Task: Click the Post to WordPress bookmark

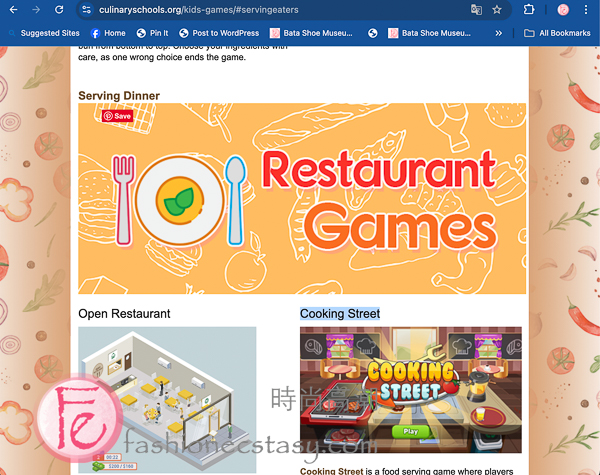Action: pyautogui.click(x=219, y=33)
